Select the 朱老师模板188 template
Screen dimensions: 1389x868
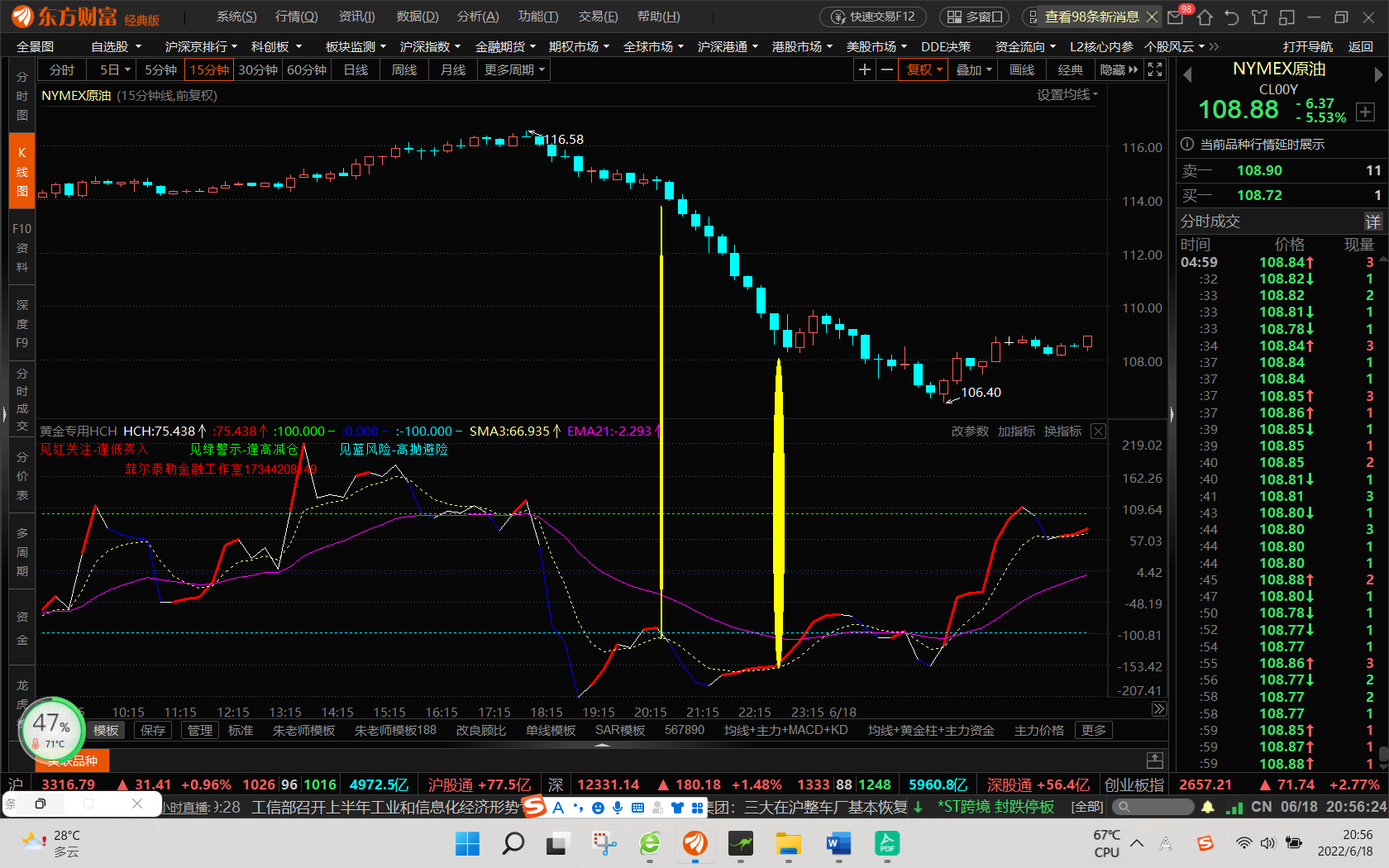[395, 730]
